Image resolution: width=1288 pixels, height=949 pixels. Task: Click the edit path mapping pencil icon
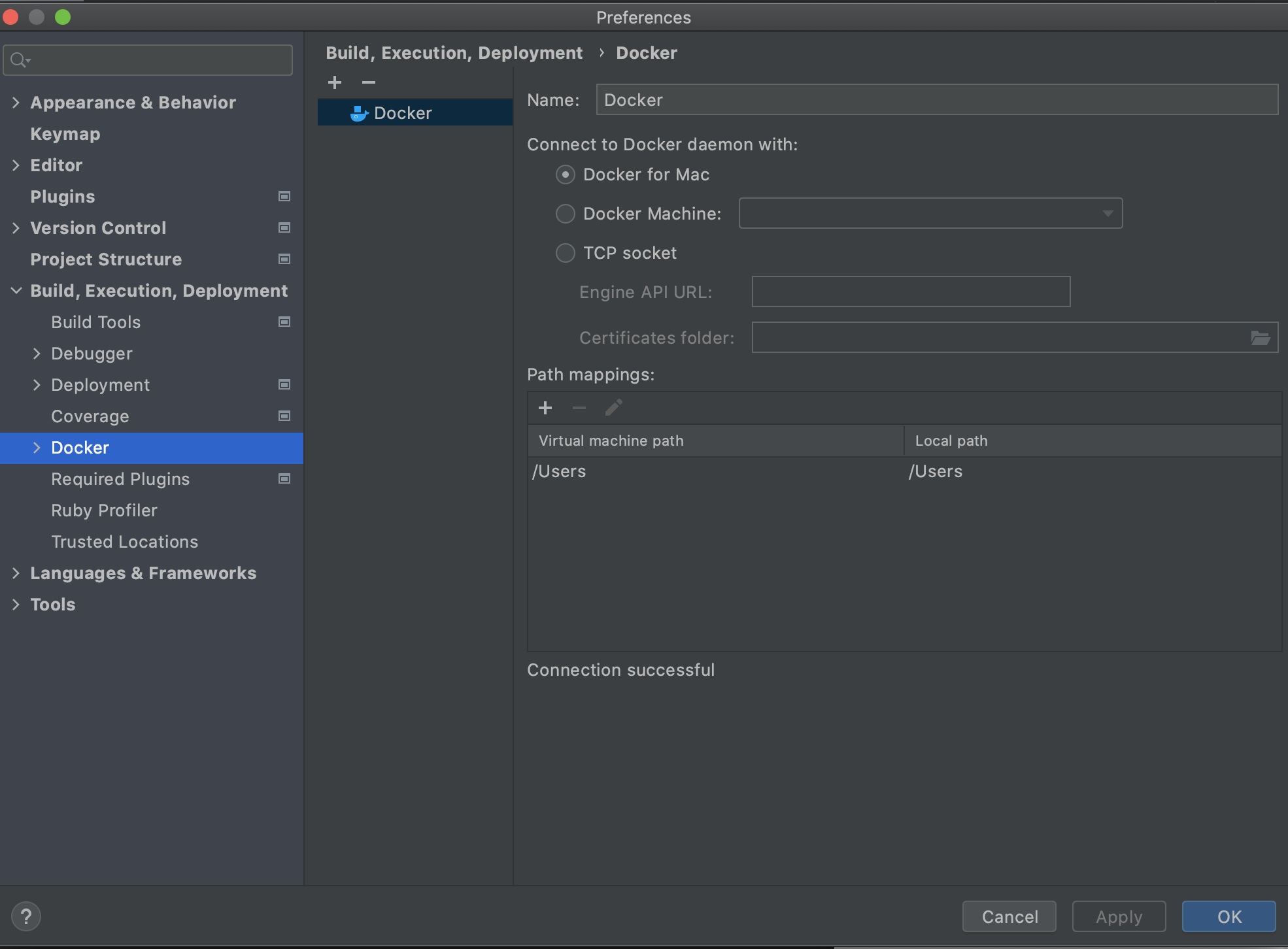tap(613, 408)
